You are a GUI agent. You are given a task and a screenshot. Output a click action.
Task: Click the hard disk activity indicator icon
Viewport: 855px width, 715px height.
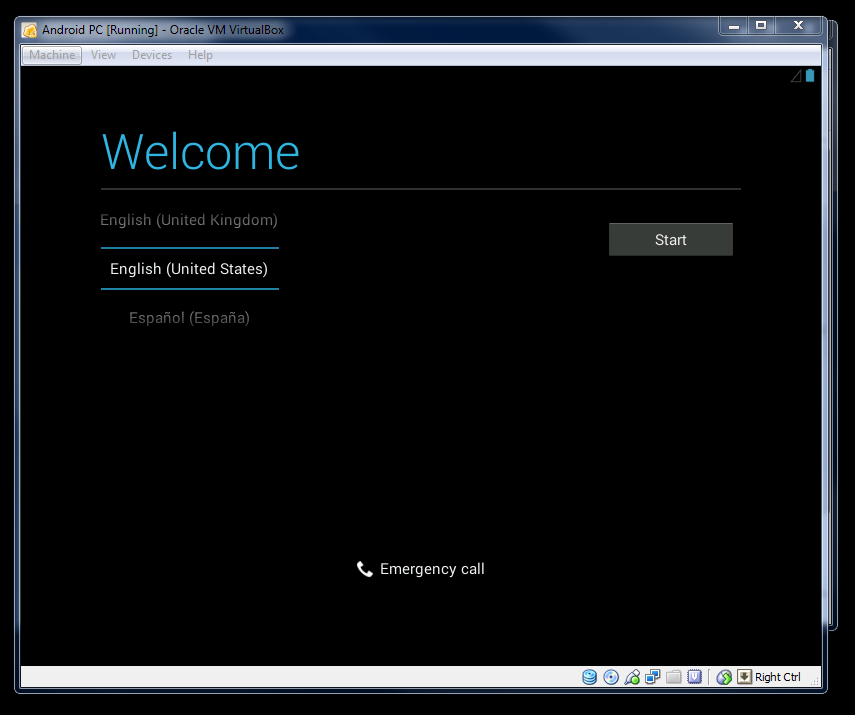pyautogui.click(x=589, y=677)
